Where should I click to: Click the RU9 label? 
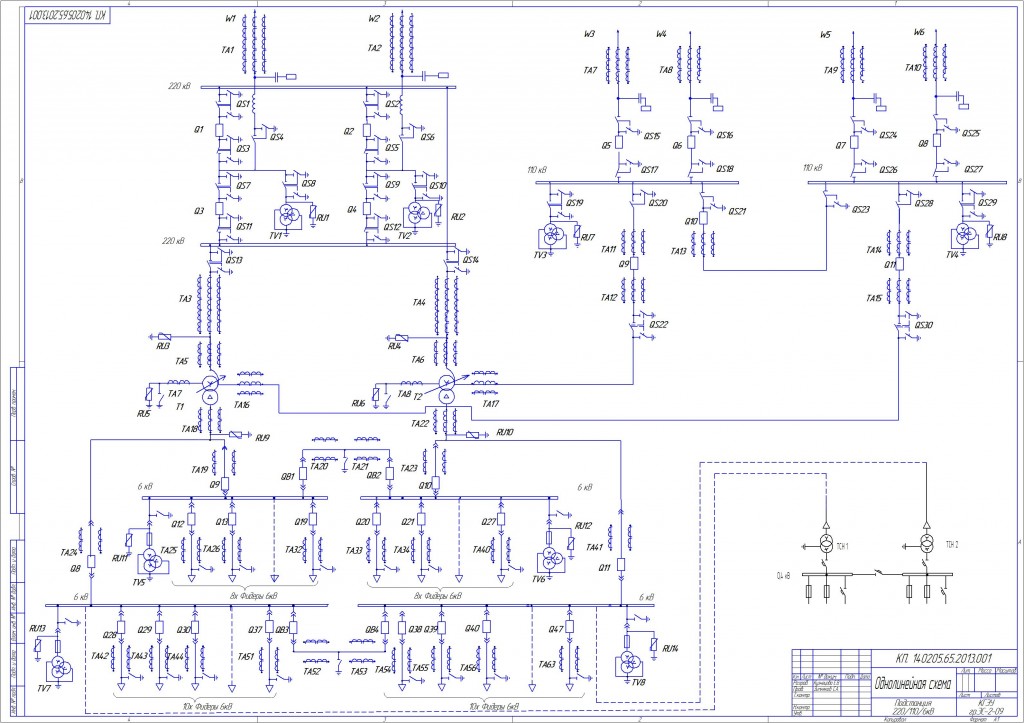[x=263, y=438]
